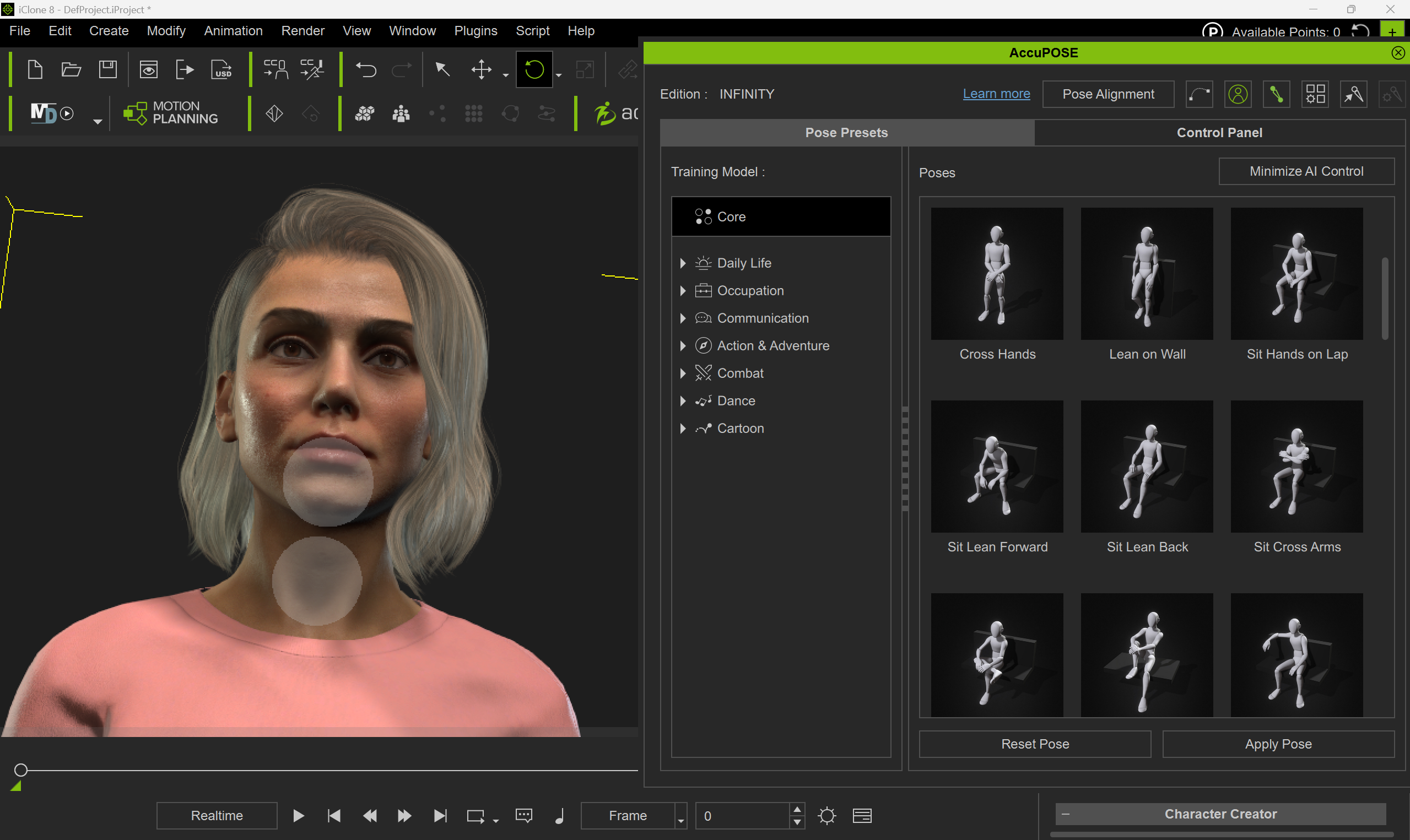Click the Redo arrow icon
1410x840 pixels.
pos(402,69)
